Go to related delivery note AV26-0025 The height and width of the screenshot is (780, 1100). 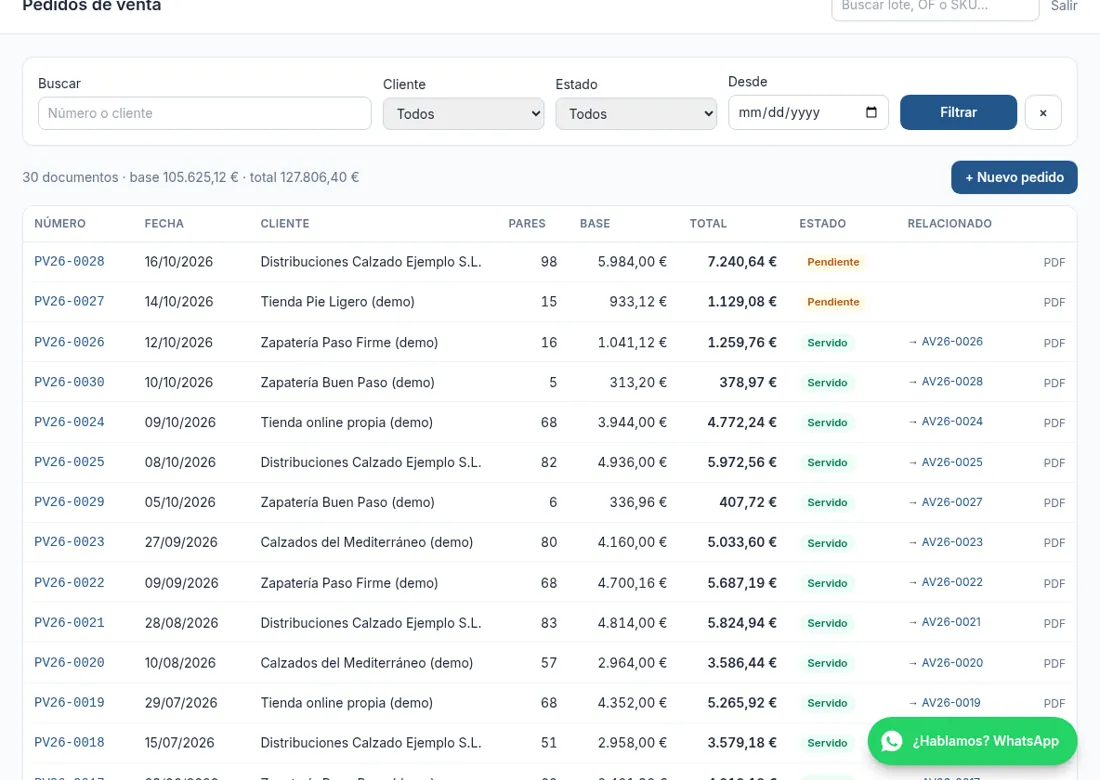945,462
